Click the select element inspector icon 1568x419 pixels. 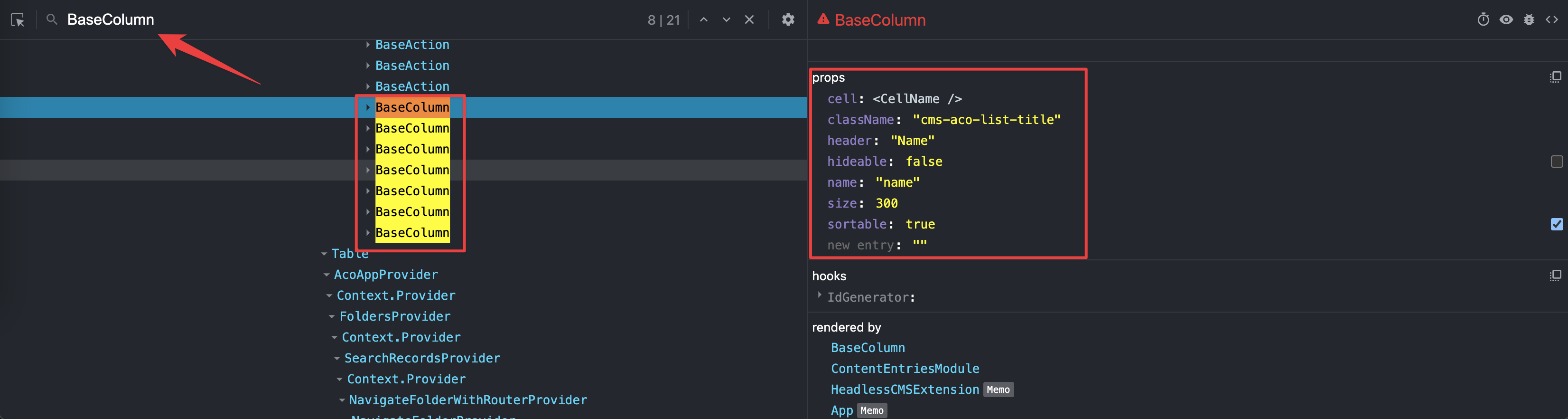pos(18,20)
